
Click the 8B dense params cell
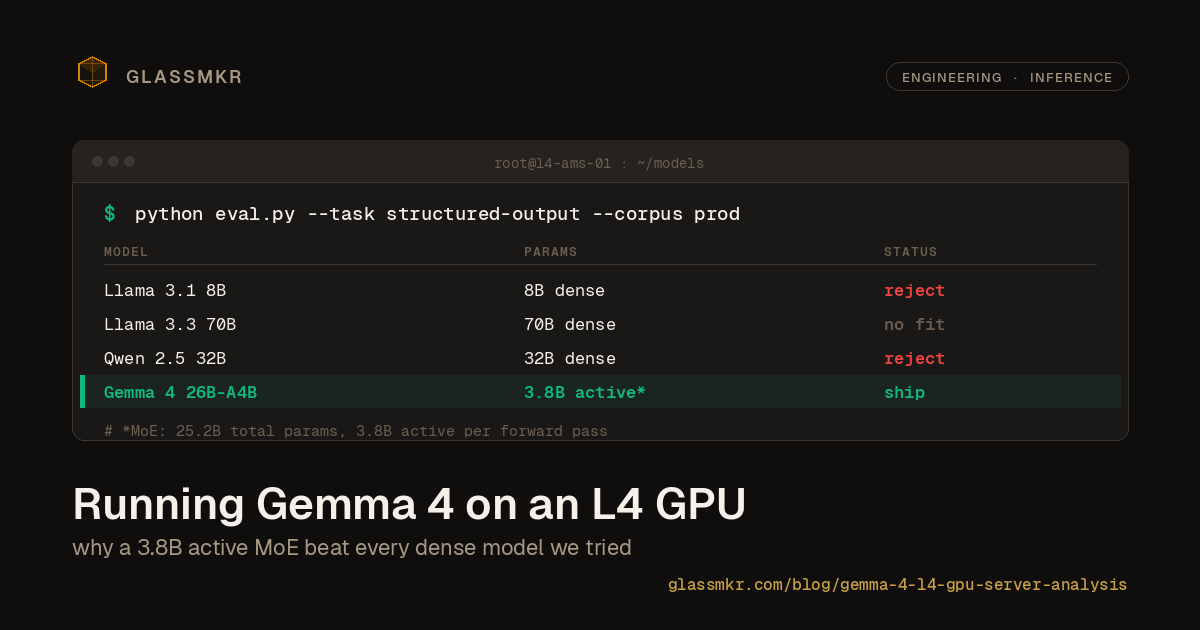564,291
